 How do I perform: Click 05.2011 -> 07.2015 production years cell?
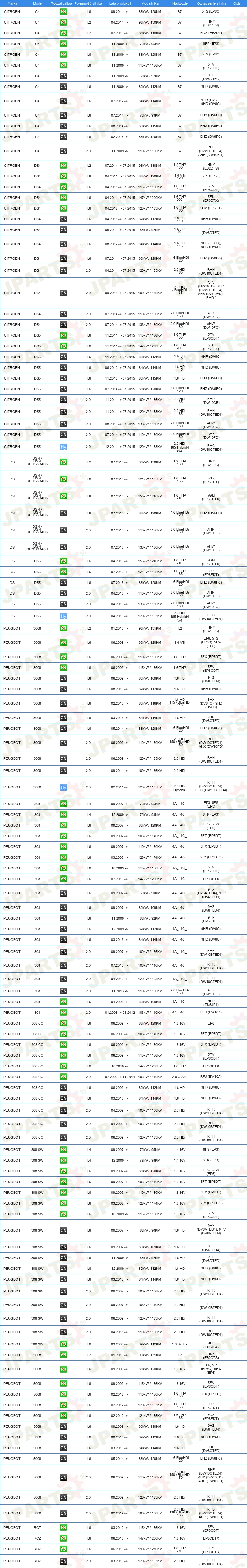click(x=119, y=229)
